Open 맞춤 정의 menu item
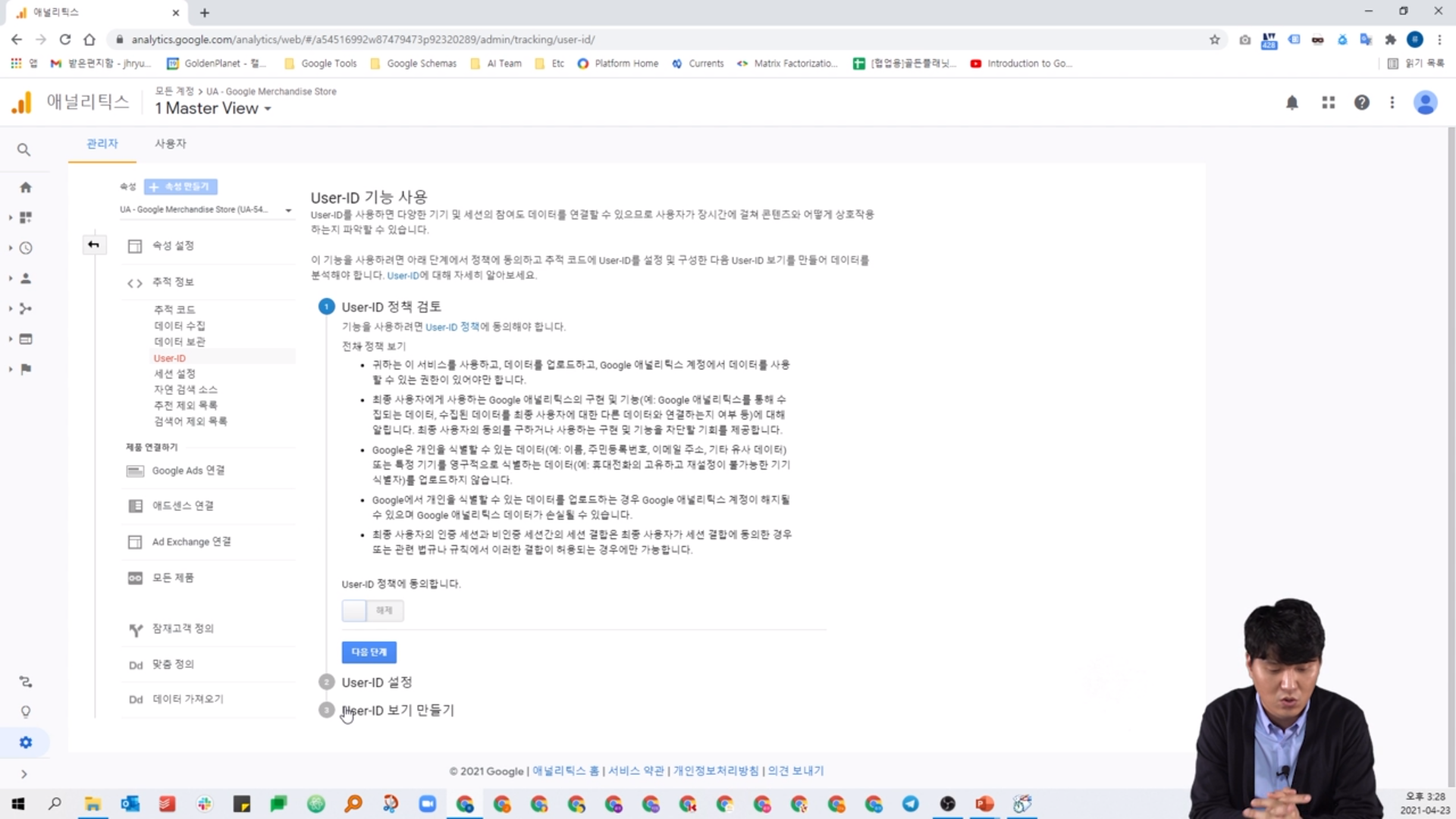The height and width of the screenshot is (819, 1456). click(173, 664)
